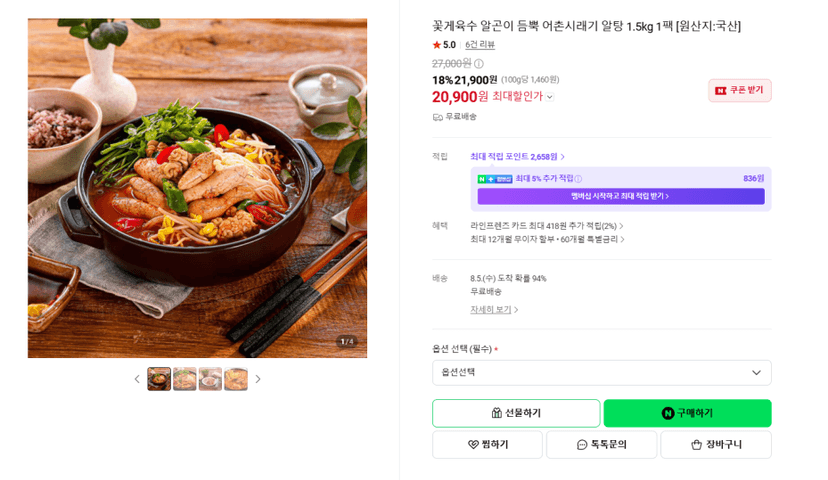Click the heart icon on 찜하기
The width and height of the screenshot is (828, 480).
[x=473, y=445]
